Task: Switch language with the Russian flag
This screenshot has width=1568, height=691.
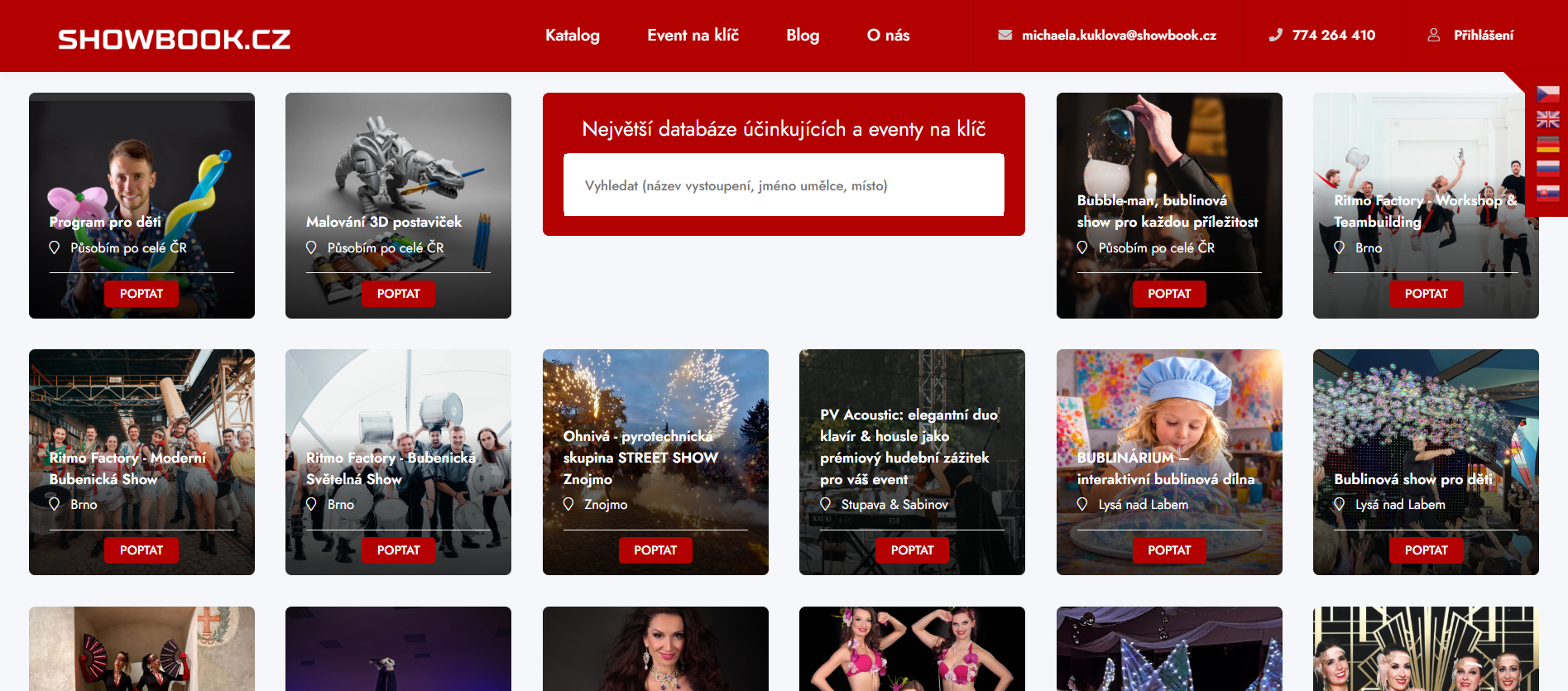Action: click(x=1547, y=168)
